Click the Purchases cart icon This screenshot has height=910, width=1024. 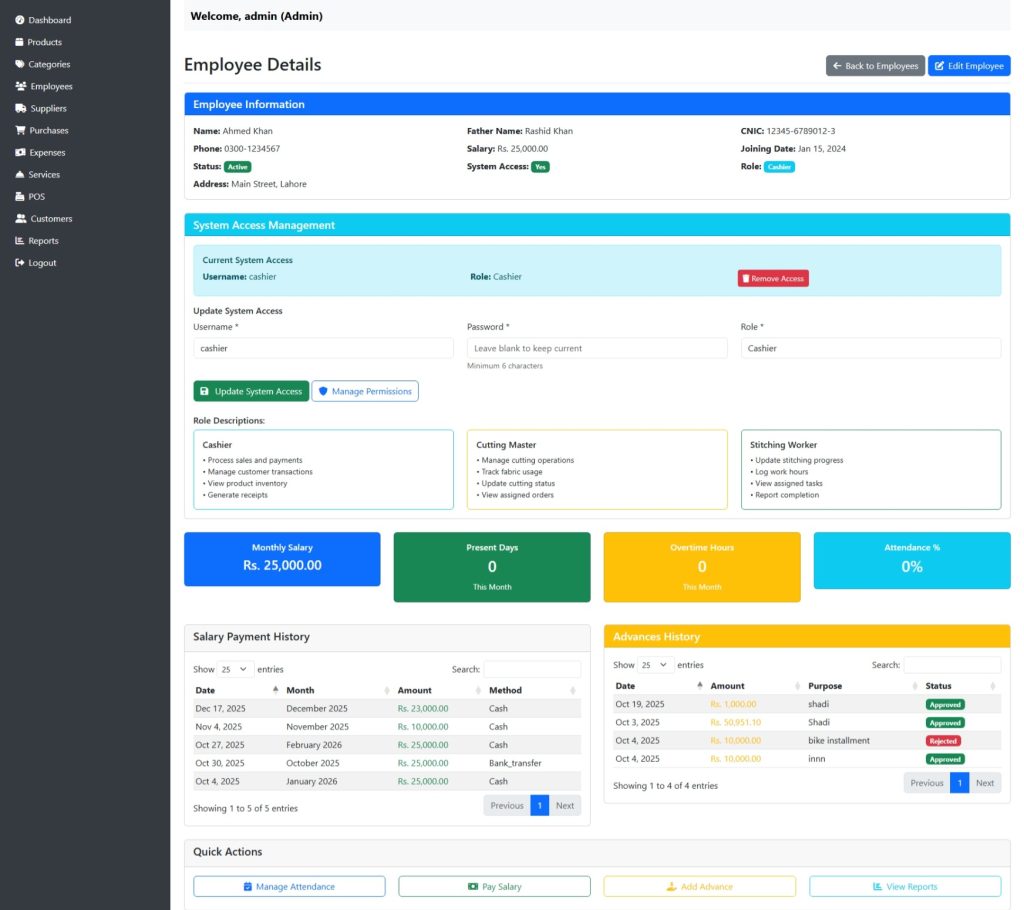coord(20,130)
